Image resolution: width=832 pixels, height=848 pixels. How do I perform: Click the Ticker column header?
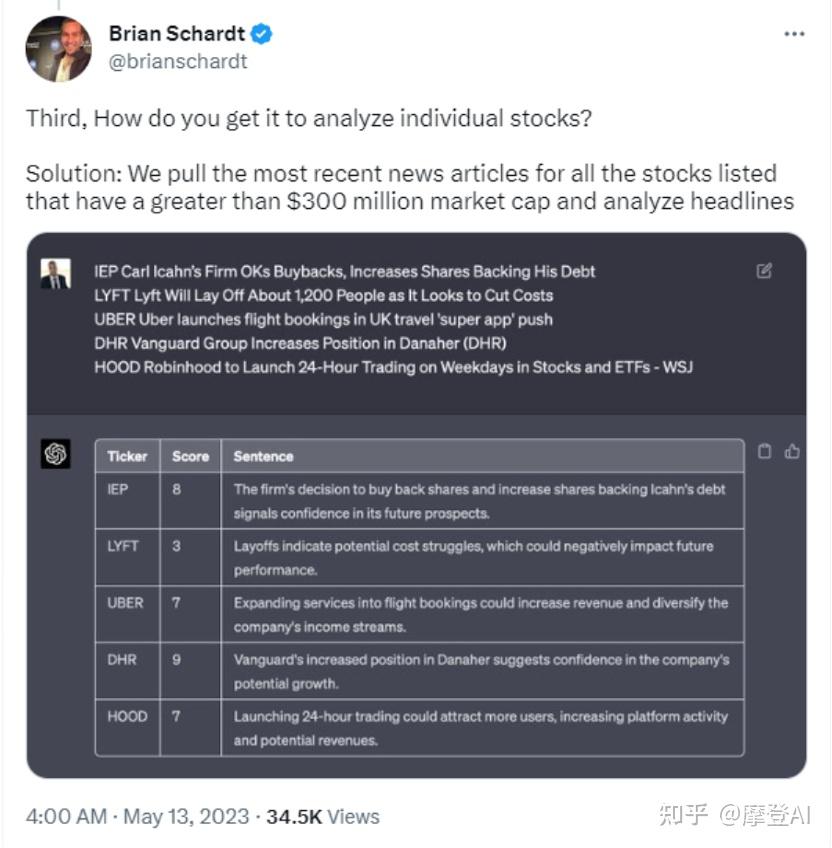tap(127, 456)
